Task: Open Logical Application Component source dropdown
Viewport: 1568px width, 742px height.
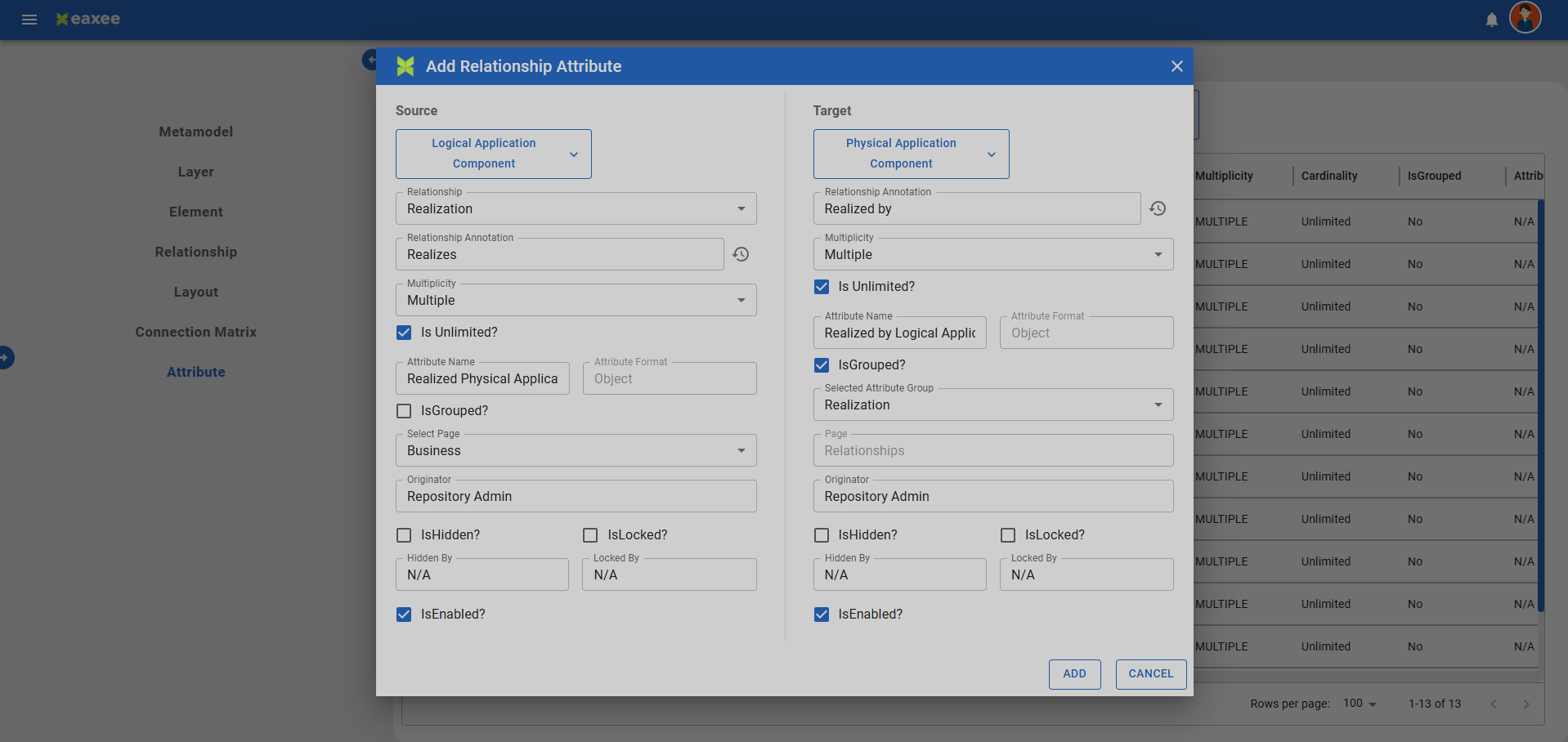Action: (x=494, y=154)
